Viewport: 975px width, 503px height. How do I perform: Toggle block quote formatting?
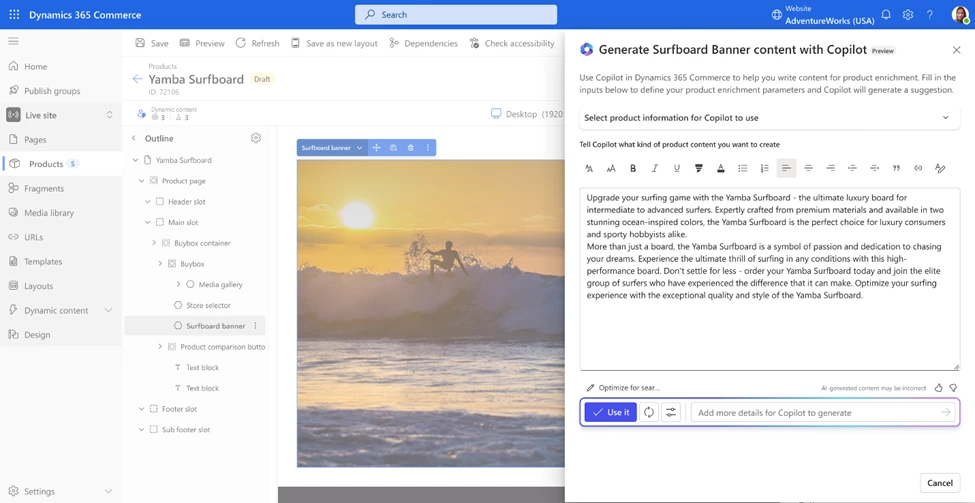[896, 168]
